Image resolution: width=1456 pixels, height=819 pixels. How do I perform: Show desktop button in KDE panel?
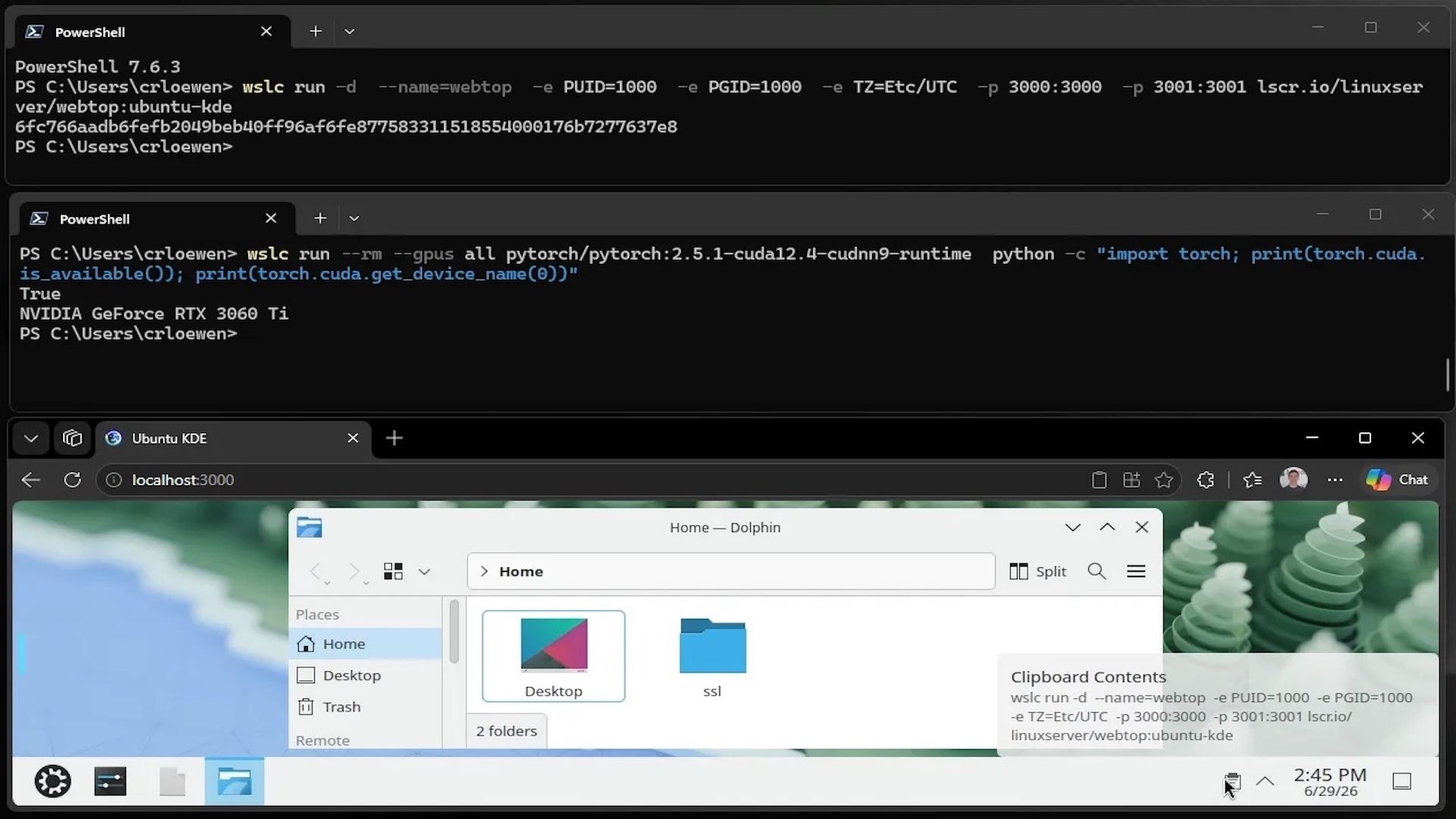coord(1402,781)
